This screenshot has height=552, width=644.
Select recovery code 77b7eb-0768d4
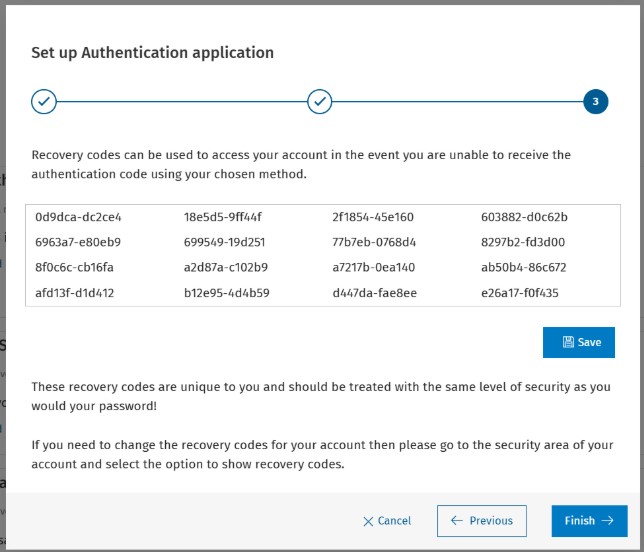click(374, 242)
